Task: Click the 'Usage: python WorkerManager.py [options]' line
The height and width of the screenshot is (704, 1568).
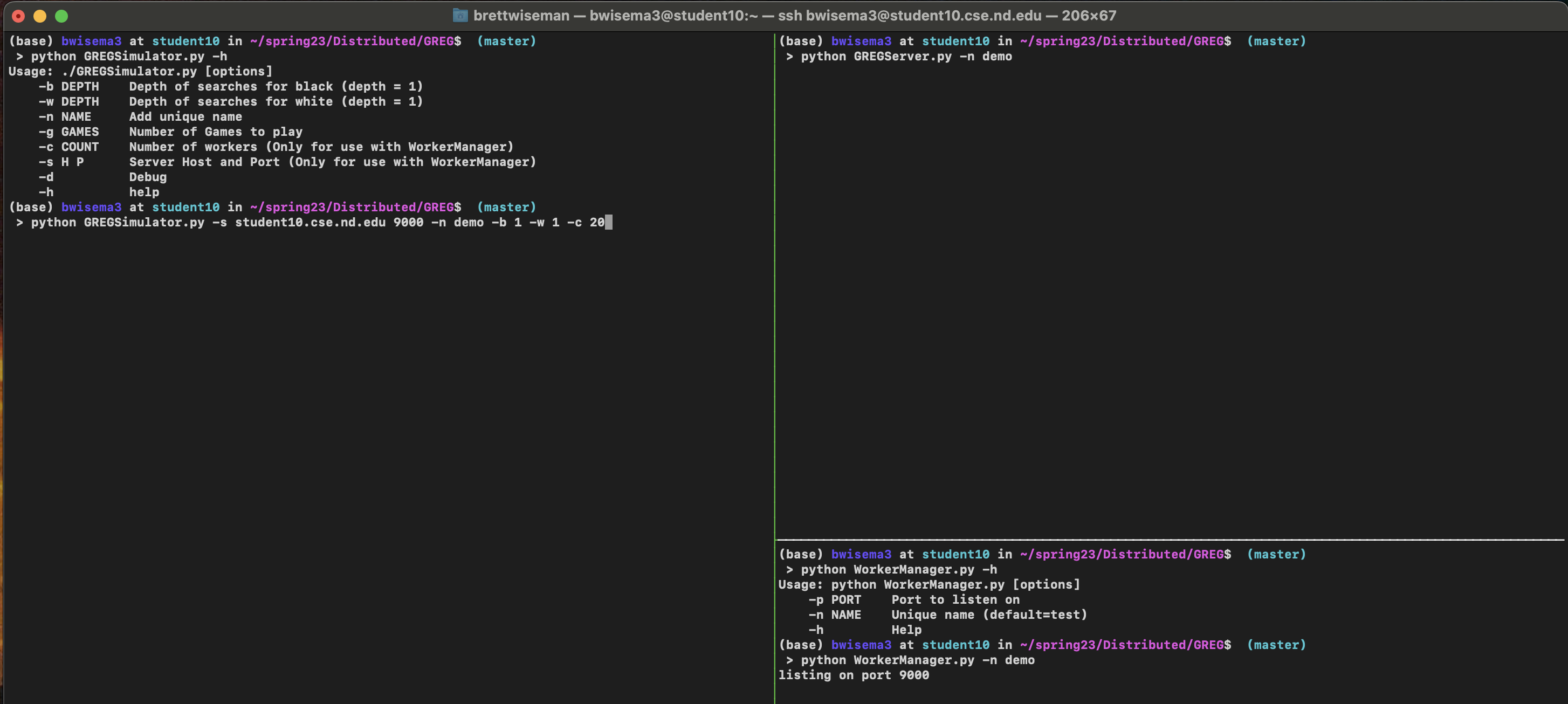Action: tap(930, 584)
